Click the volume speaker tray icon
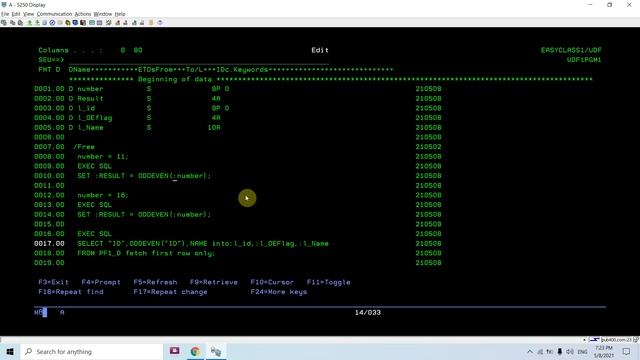This screenshot has height=360, width=640. pos(570,351)
